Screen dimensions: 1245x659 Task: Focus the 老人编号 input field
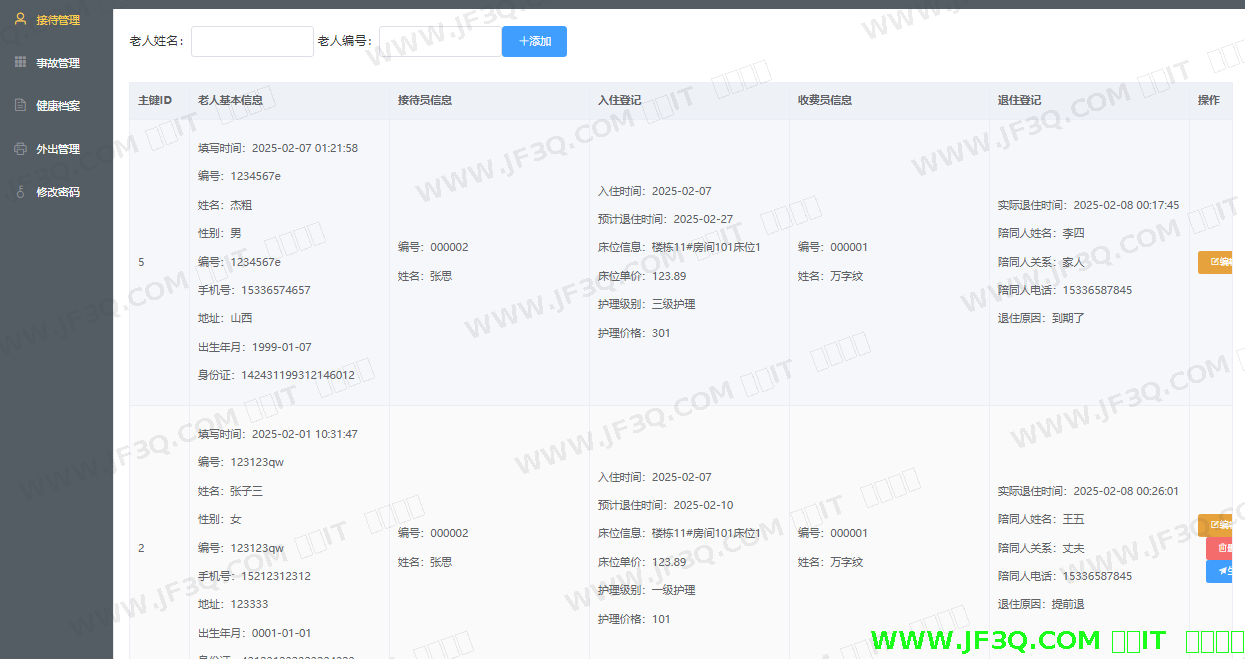click(440, 41)
